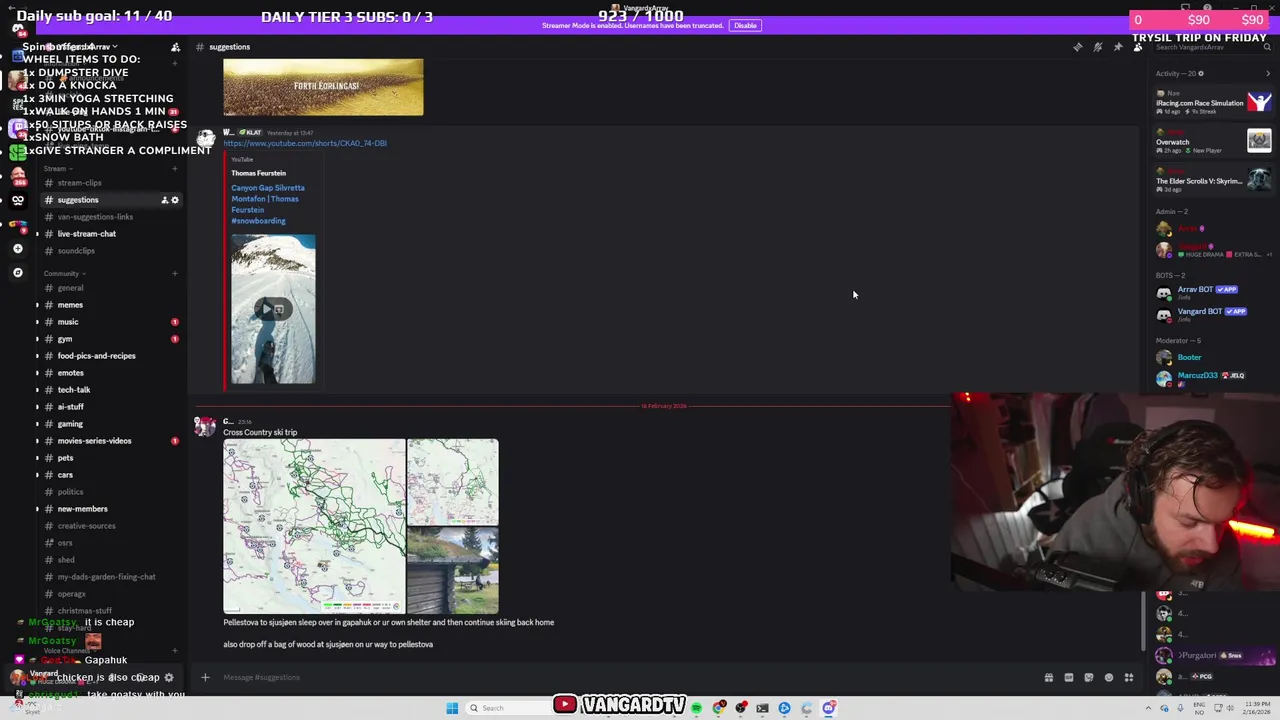Open pinned messages in channel header

1117,47
